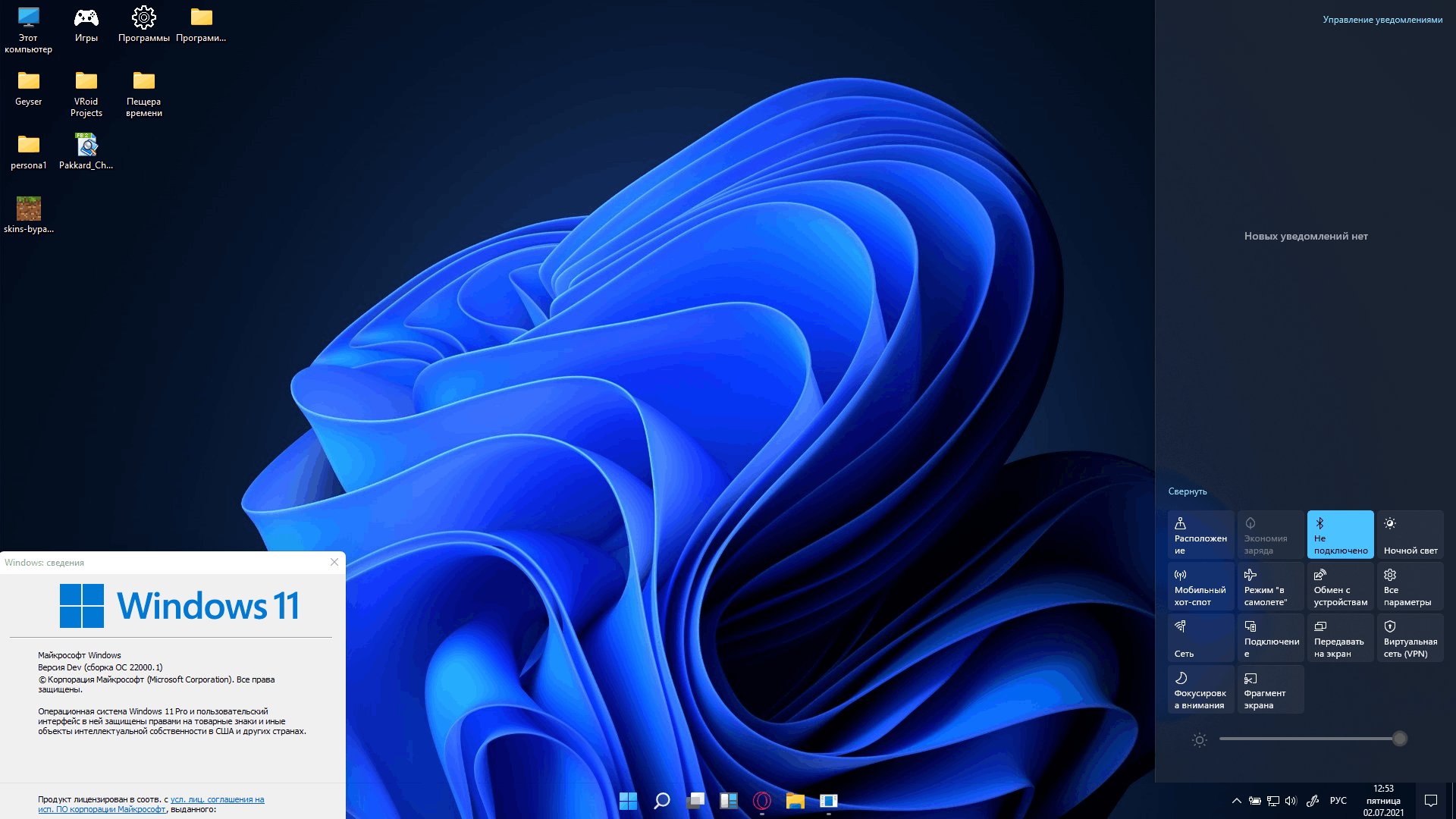Select the Pakkard_Ch... file icon

click(86, 152)
